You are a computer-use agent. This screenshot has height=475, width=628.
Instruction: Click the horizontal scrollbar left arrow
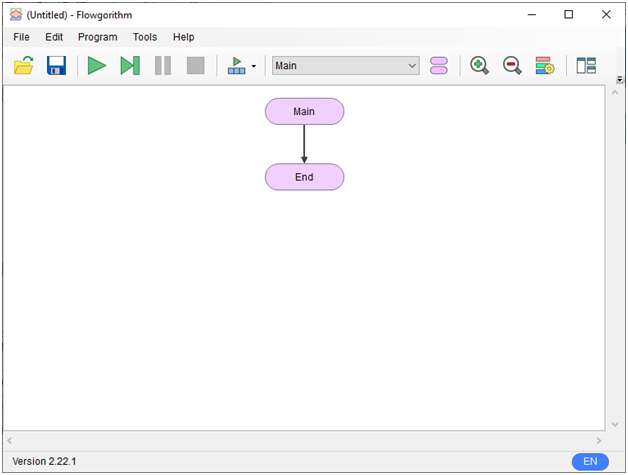10,441
